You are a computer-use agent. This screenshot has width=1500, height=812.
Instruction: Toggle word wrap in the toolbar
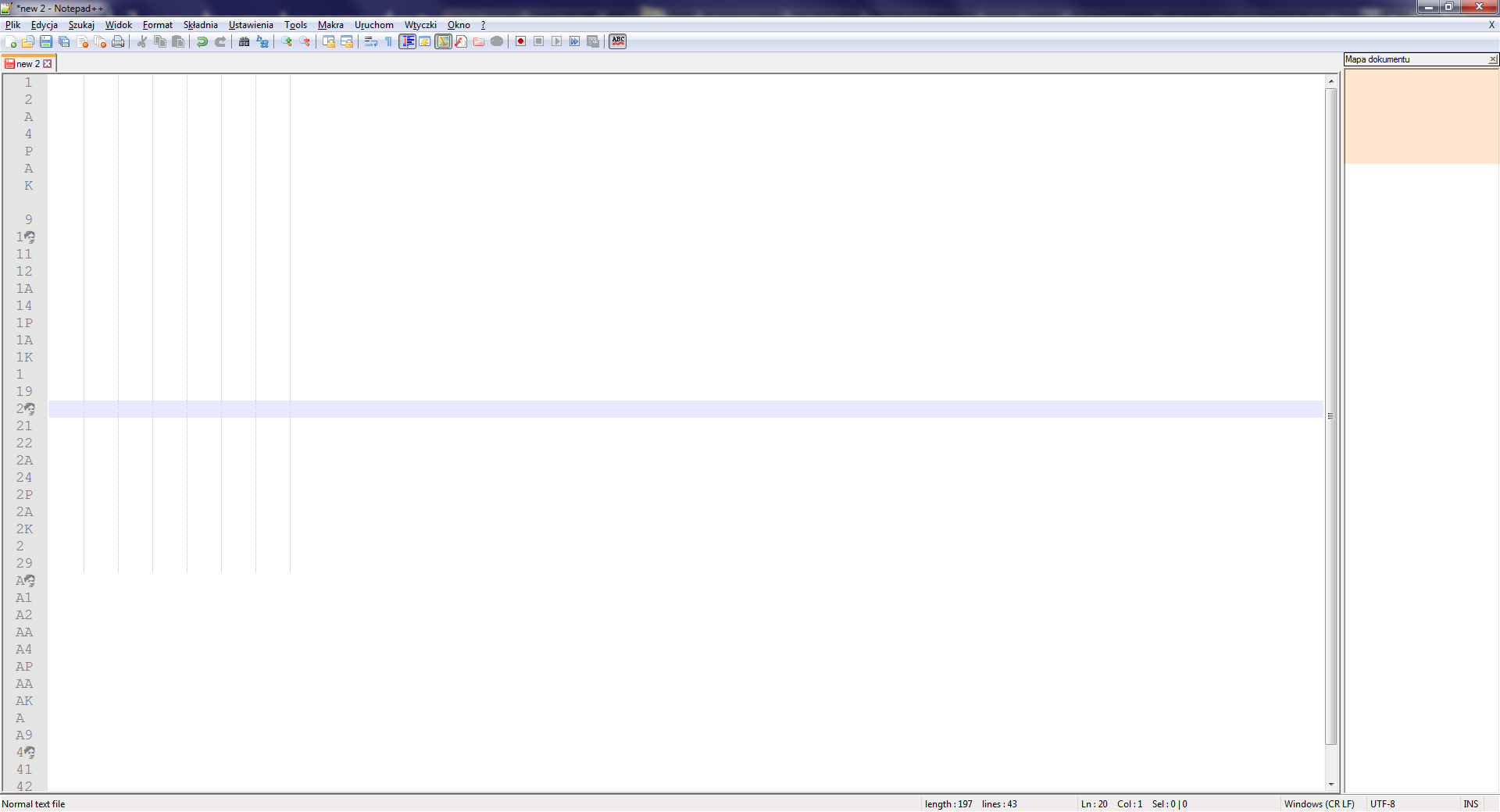coord(371,41)
